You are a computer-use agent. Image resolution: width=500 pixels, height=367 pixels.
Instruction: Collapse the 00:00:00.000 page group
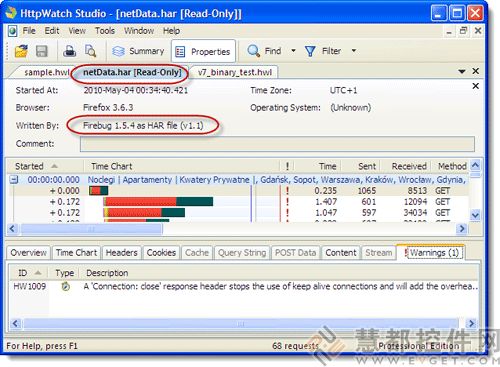pos(14,180)
